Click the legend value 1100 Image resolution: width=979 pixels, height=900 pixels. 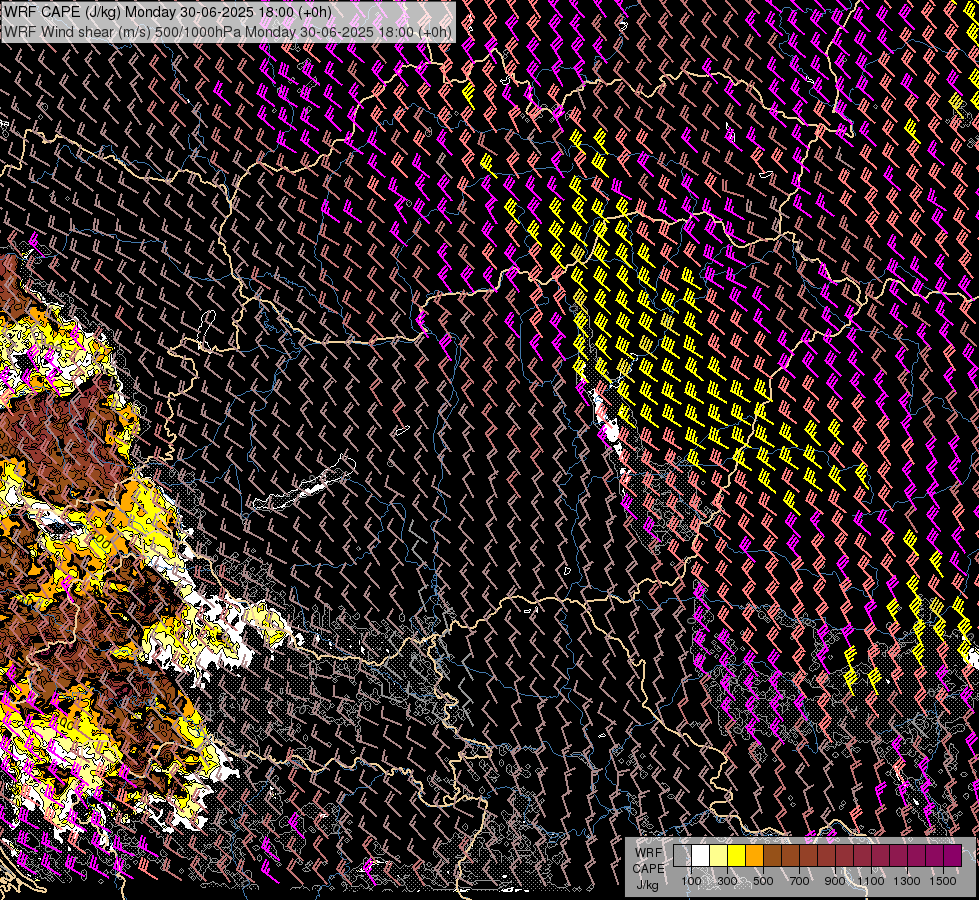click(x=871, y=881)
